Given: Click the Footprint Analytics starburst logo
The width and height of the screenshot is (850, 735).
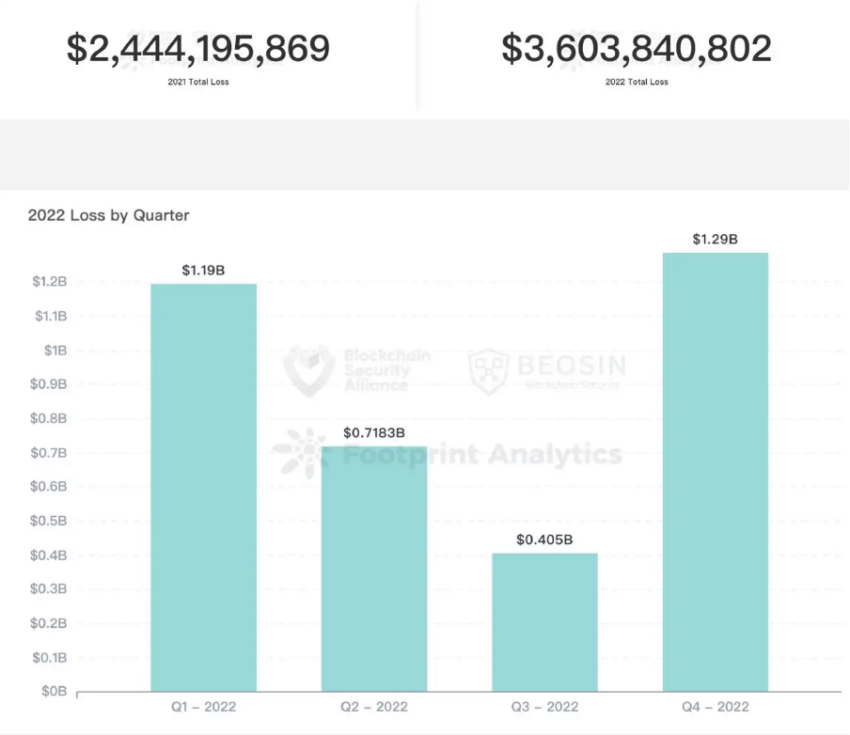Looking at the screenshot, I should (x=301, y=453).
